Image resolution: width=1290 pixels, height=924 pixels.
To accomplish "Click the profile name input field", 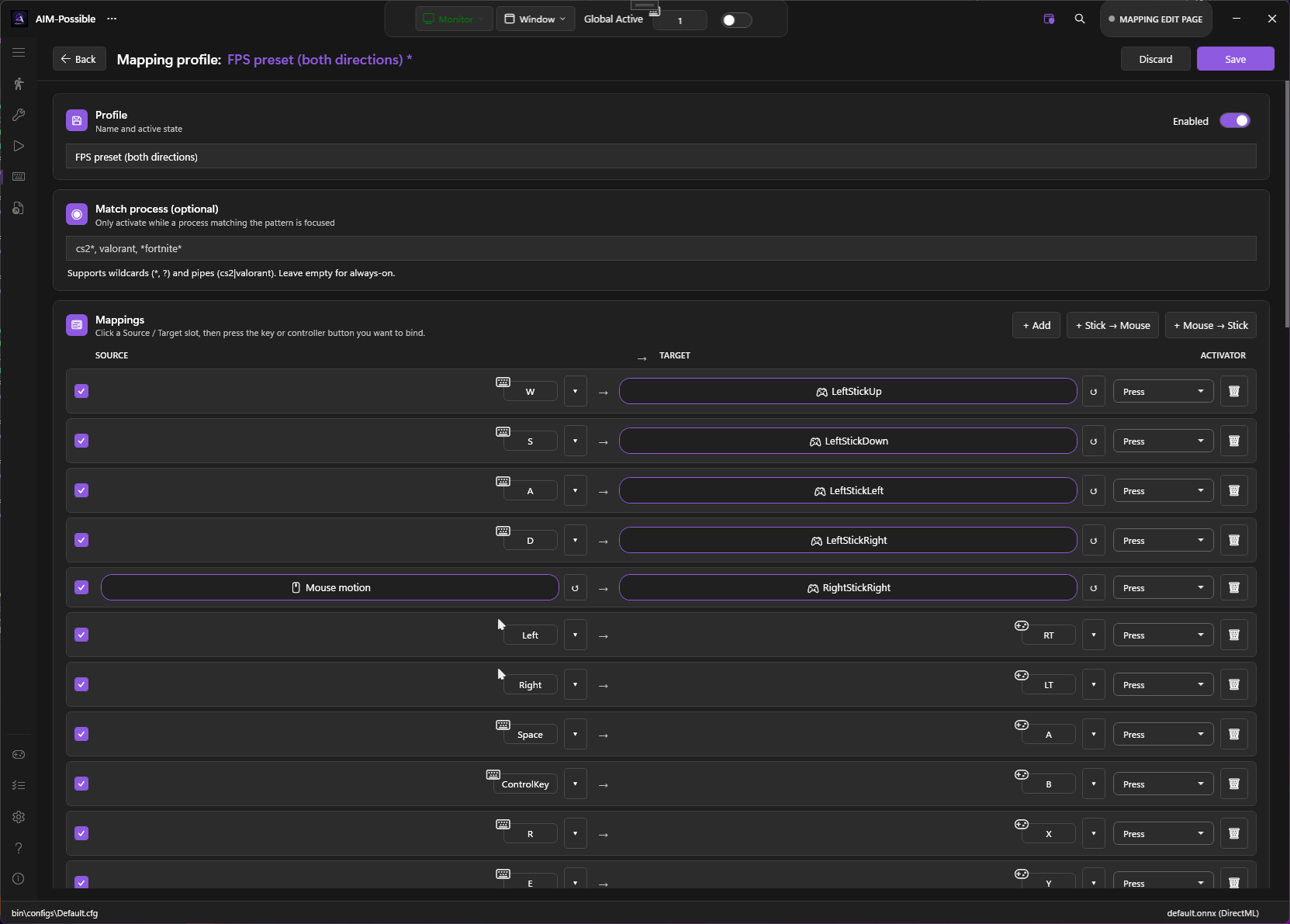I will point(661,156).
